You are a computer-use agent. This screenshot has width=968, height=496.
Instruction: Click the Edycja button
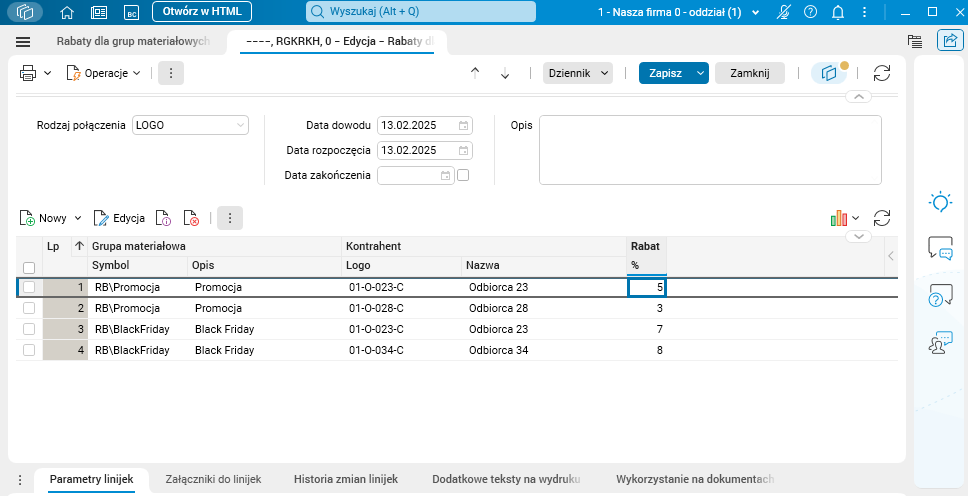pyautogui.click(x=119, y=218)
